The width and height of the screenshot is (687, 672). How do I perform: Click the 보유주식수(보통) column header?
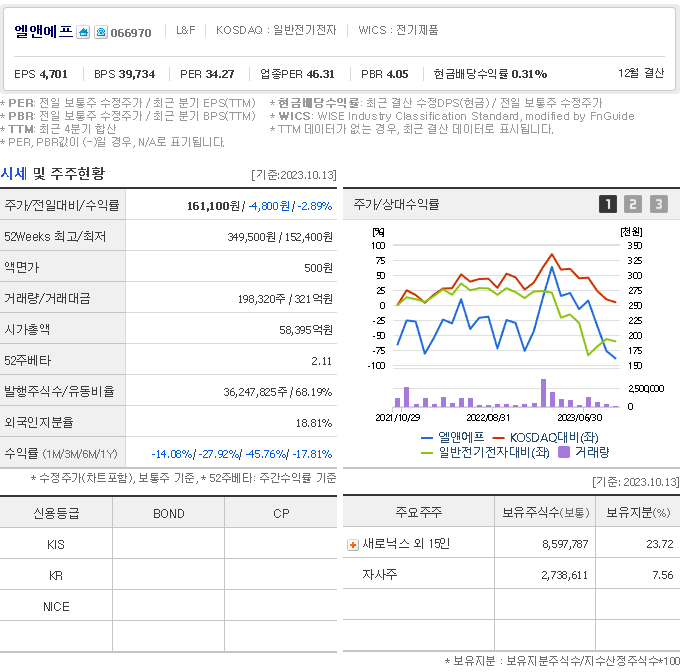[x=545, y=513]
